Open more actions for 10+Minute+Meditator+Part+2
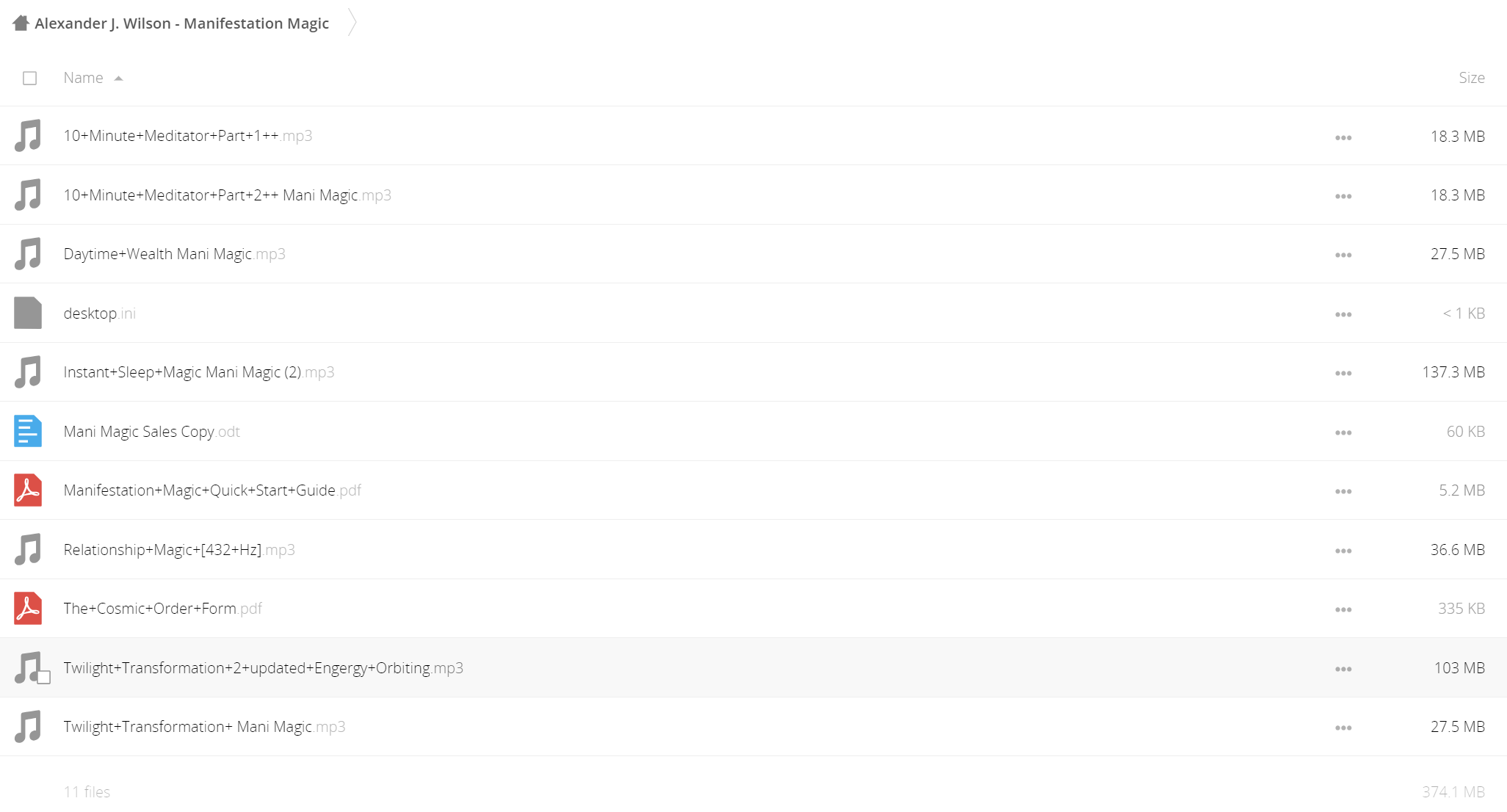Screen dimensions: 1507x812 tap(1343, 196)
